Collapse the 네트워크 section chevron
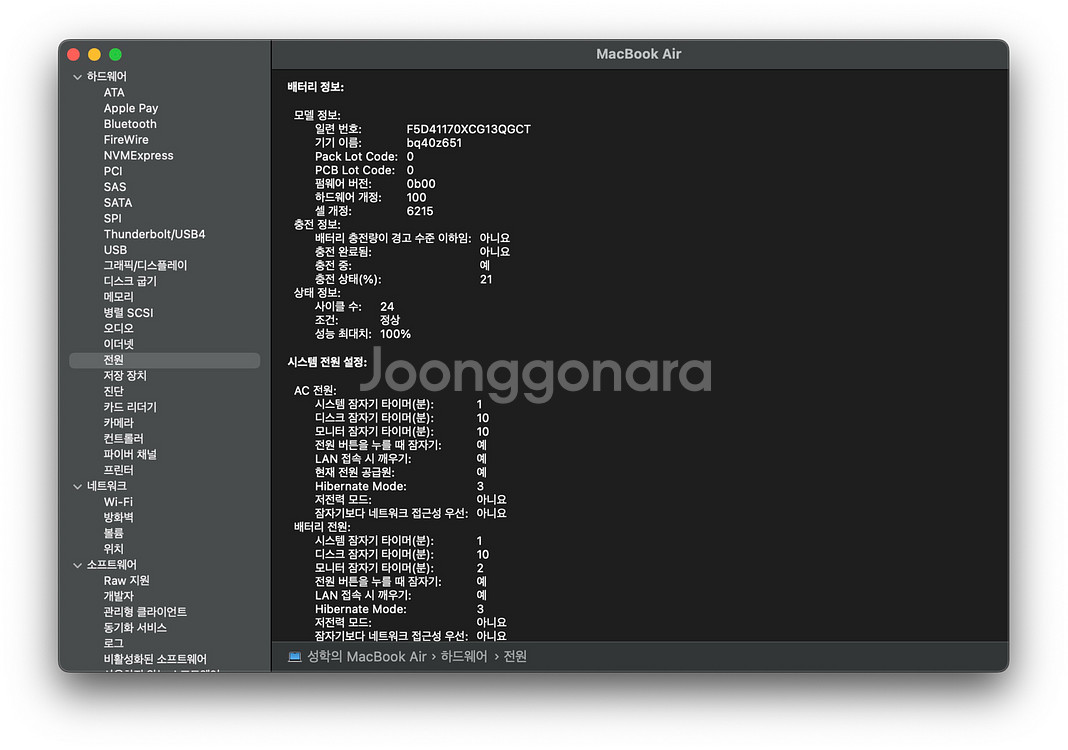Image resolution: width=1068 pixels, height=750 pixels. 78,486
